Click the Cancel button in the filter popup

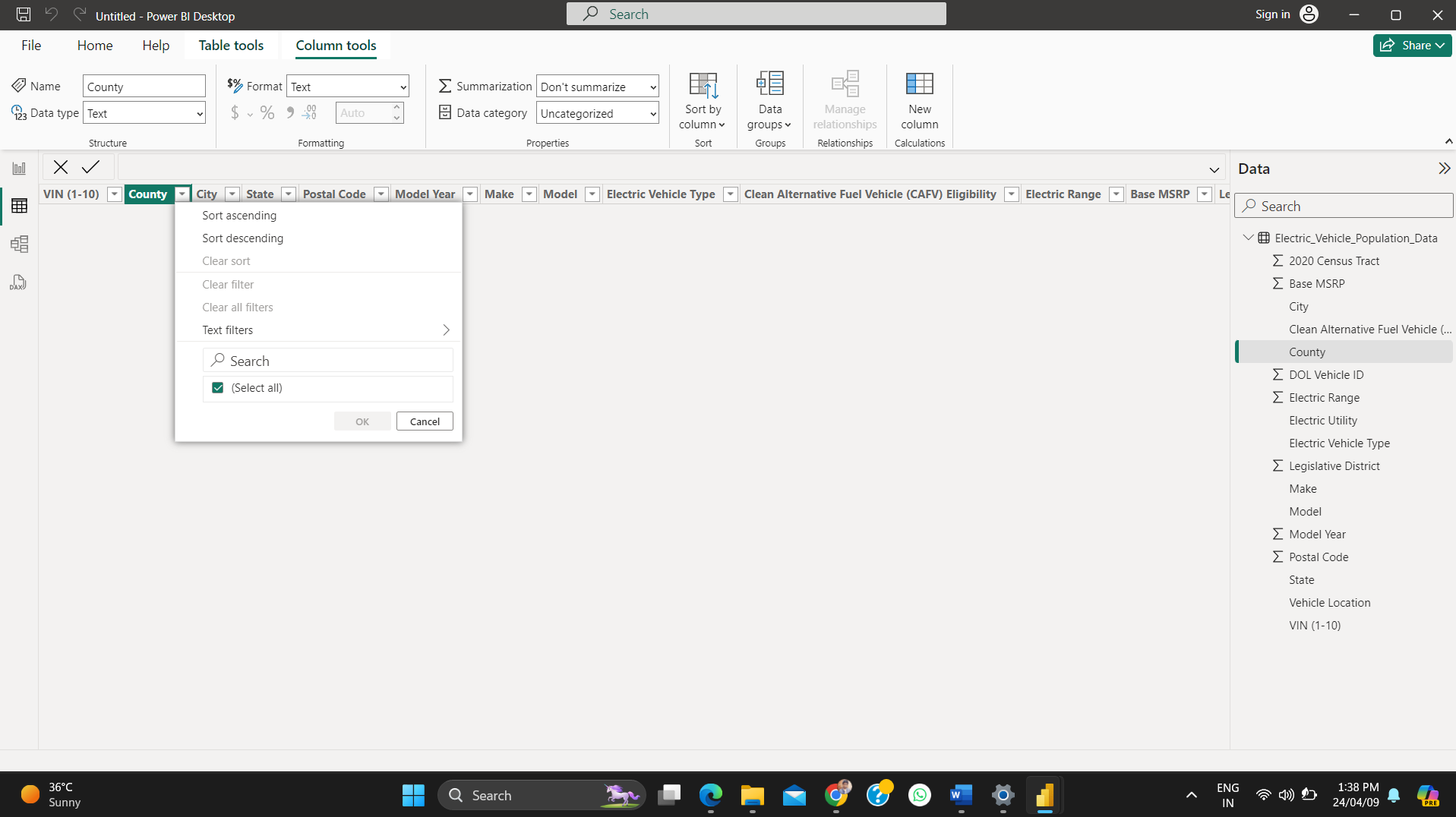pos(425,421)
